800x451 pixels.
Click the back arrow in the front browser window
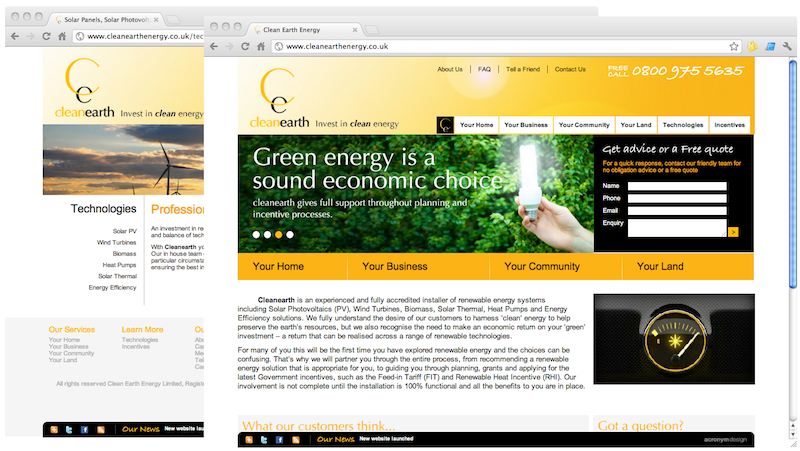(214, 46)
